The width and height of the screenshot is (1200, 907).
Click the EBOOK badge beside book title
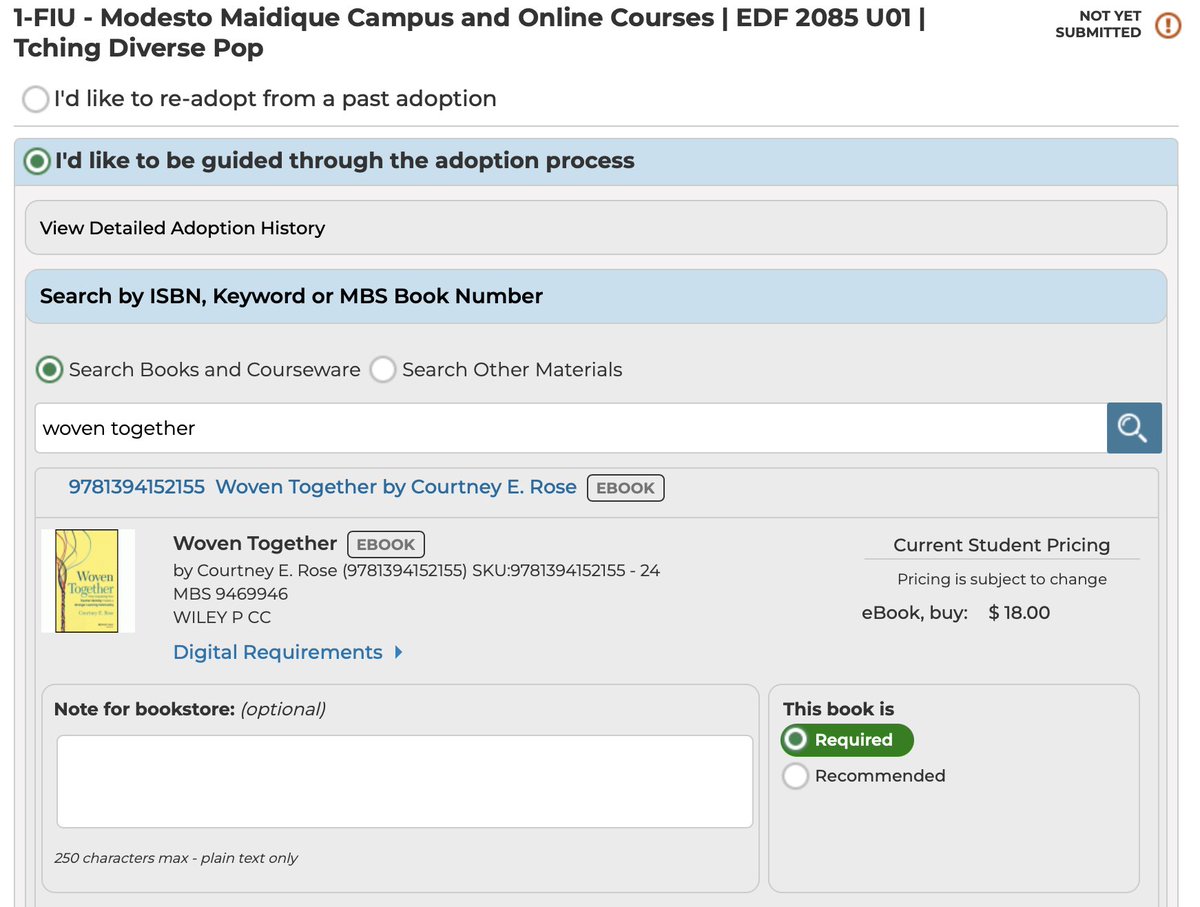pos(386,544)
